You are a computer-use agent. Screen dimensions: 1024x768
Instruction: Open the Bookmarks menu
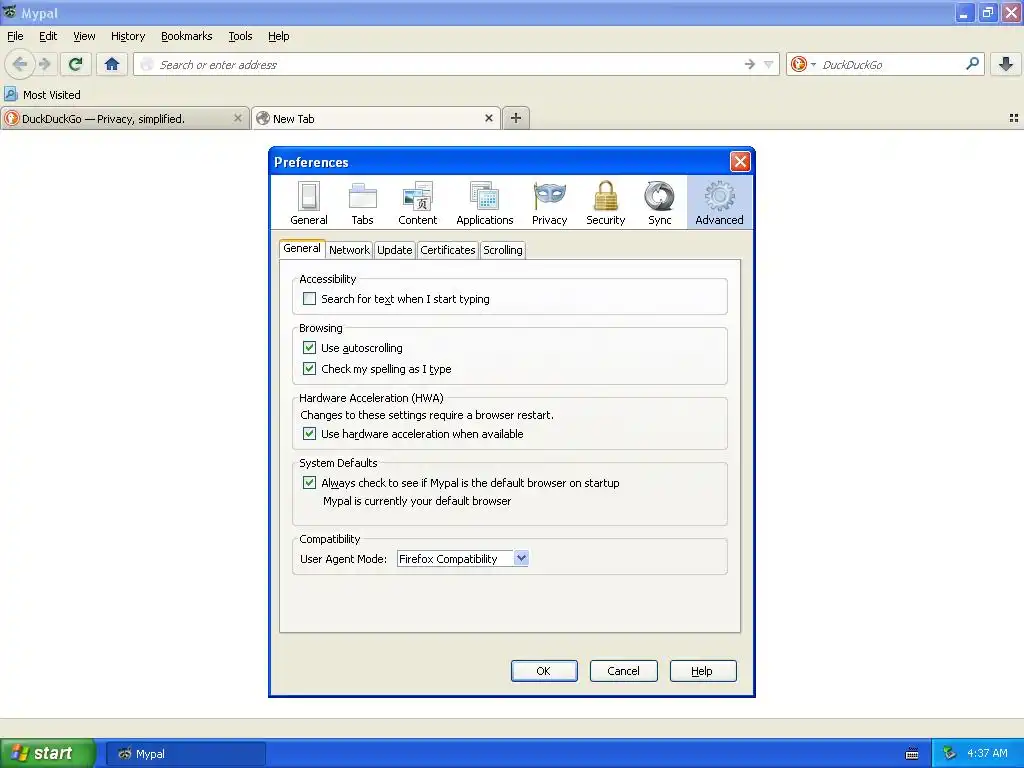[187, 36]
